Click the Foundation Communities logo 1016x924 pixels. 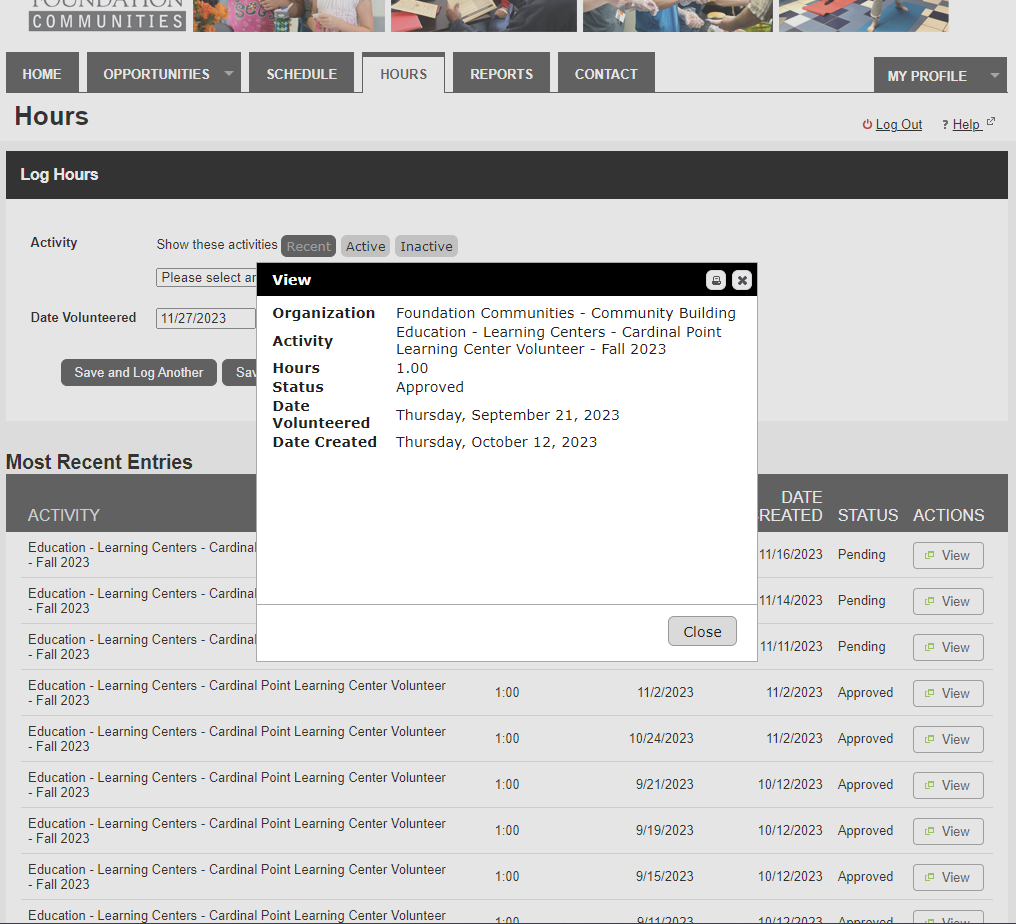[x=108, y=14]
